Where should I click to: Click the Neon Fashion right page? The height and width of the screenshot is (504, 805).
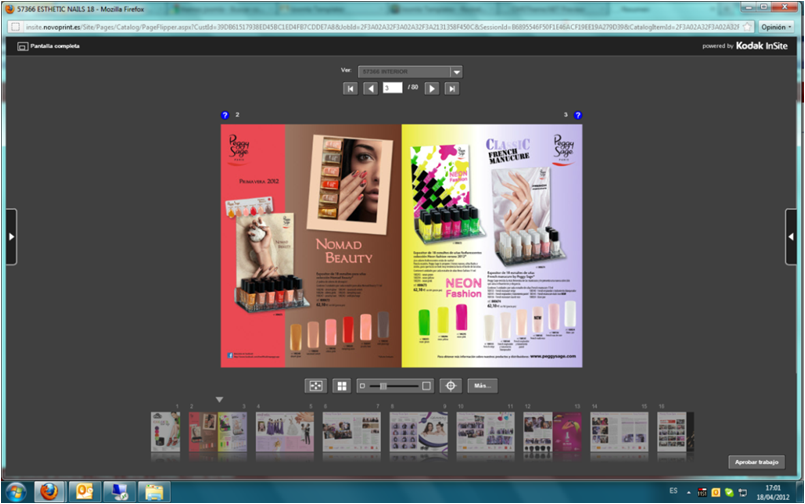[492, 246]
